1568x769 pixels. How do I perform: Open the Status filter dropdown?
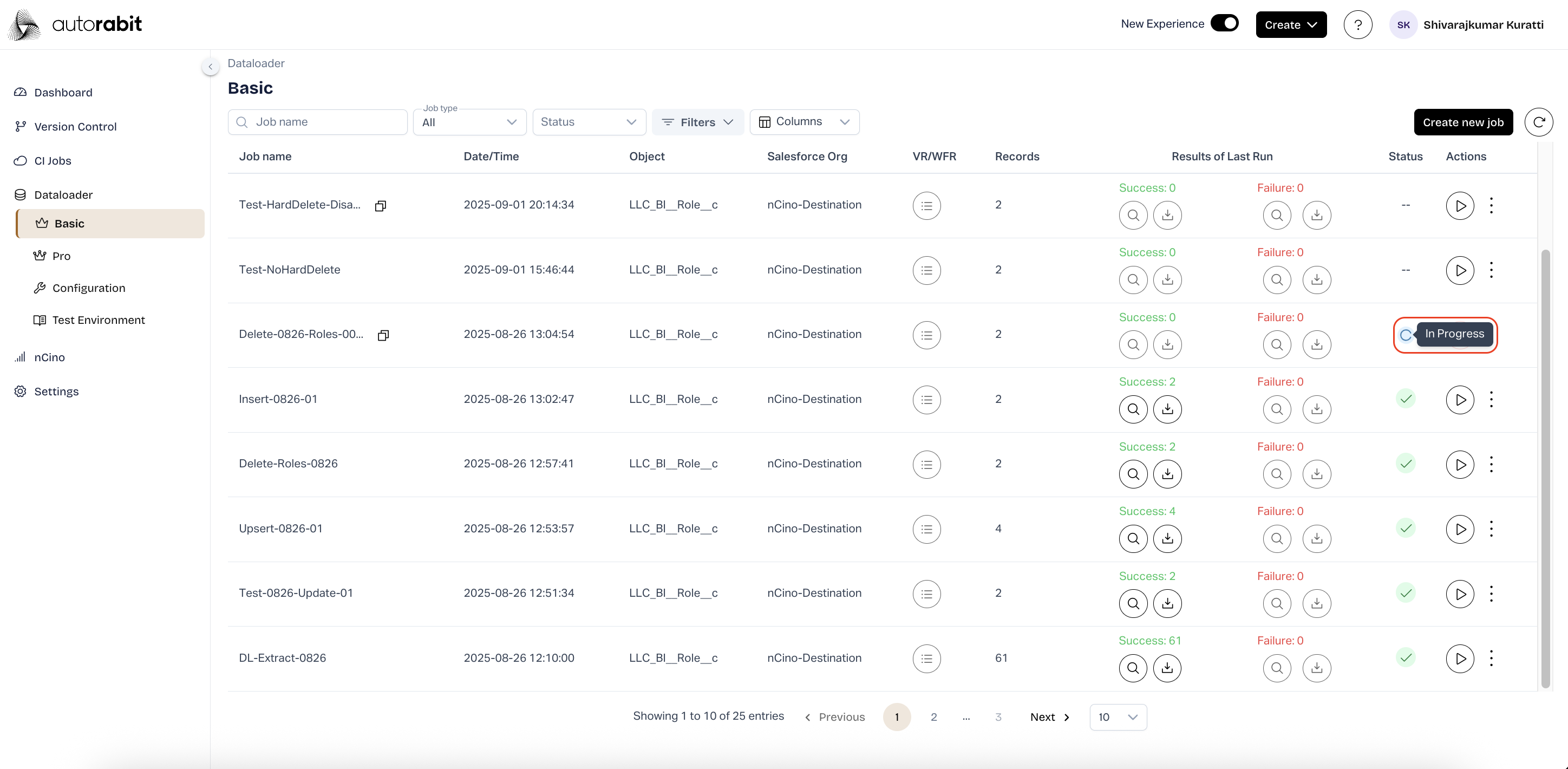click(x=588, y=122)
